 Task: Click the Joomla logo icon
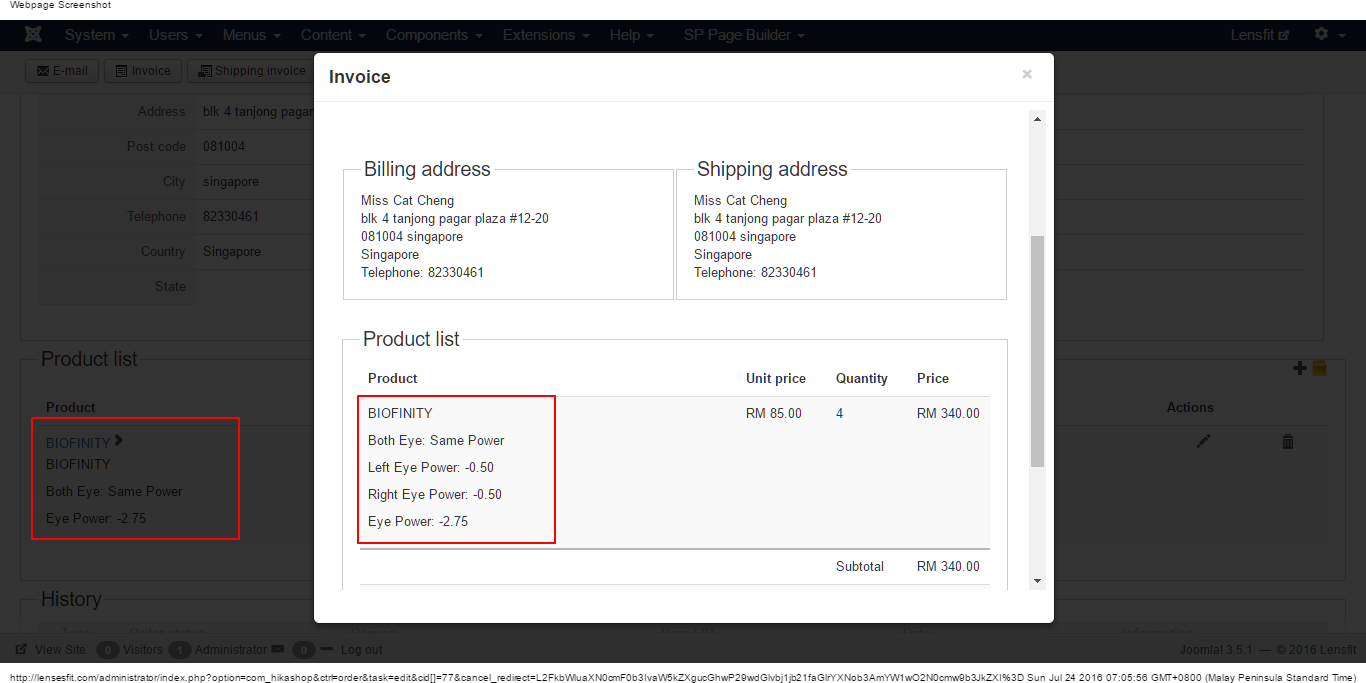tap(33, 35)
